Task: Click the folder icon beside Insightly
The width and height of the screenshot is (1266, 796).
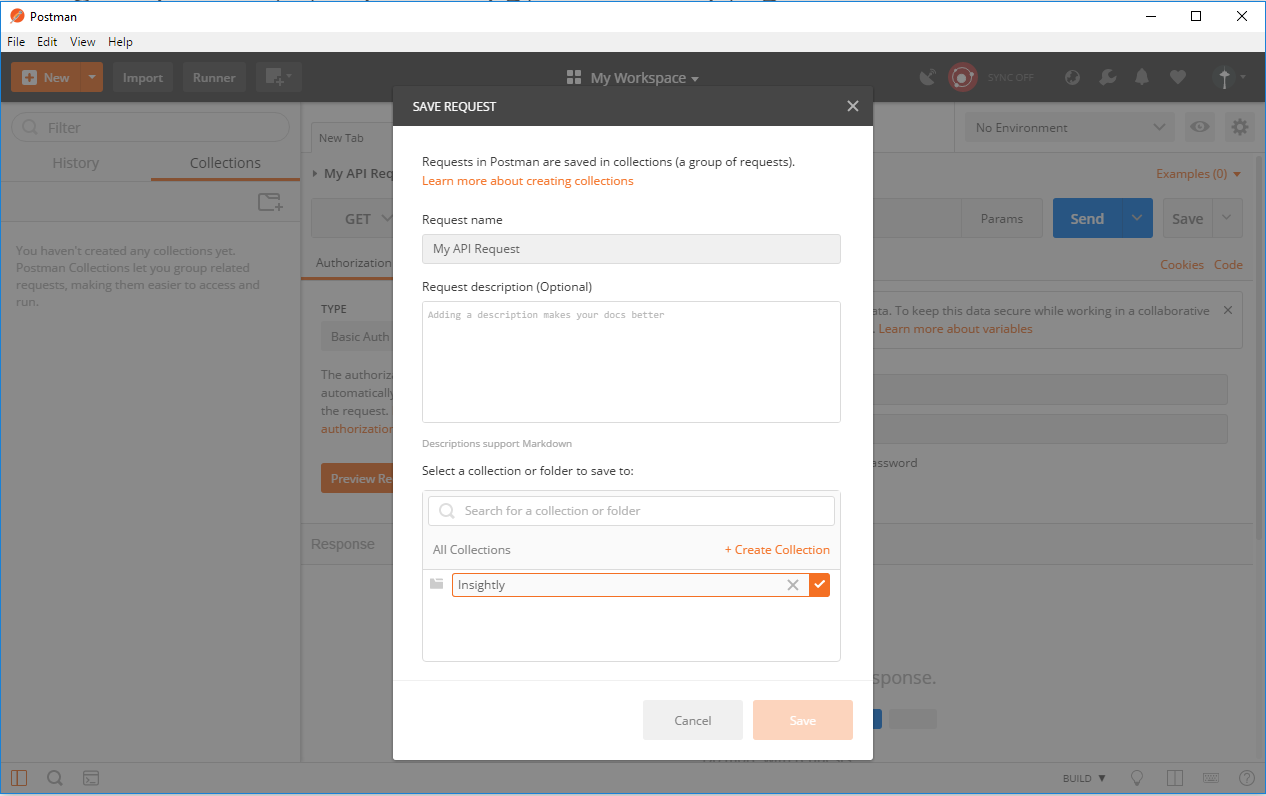Action: point(436,584)
